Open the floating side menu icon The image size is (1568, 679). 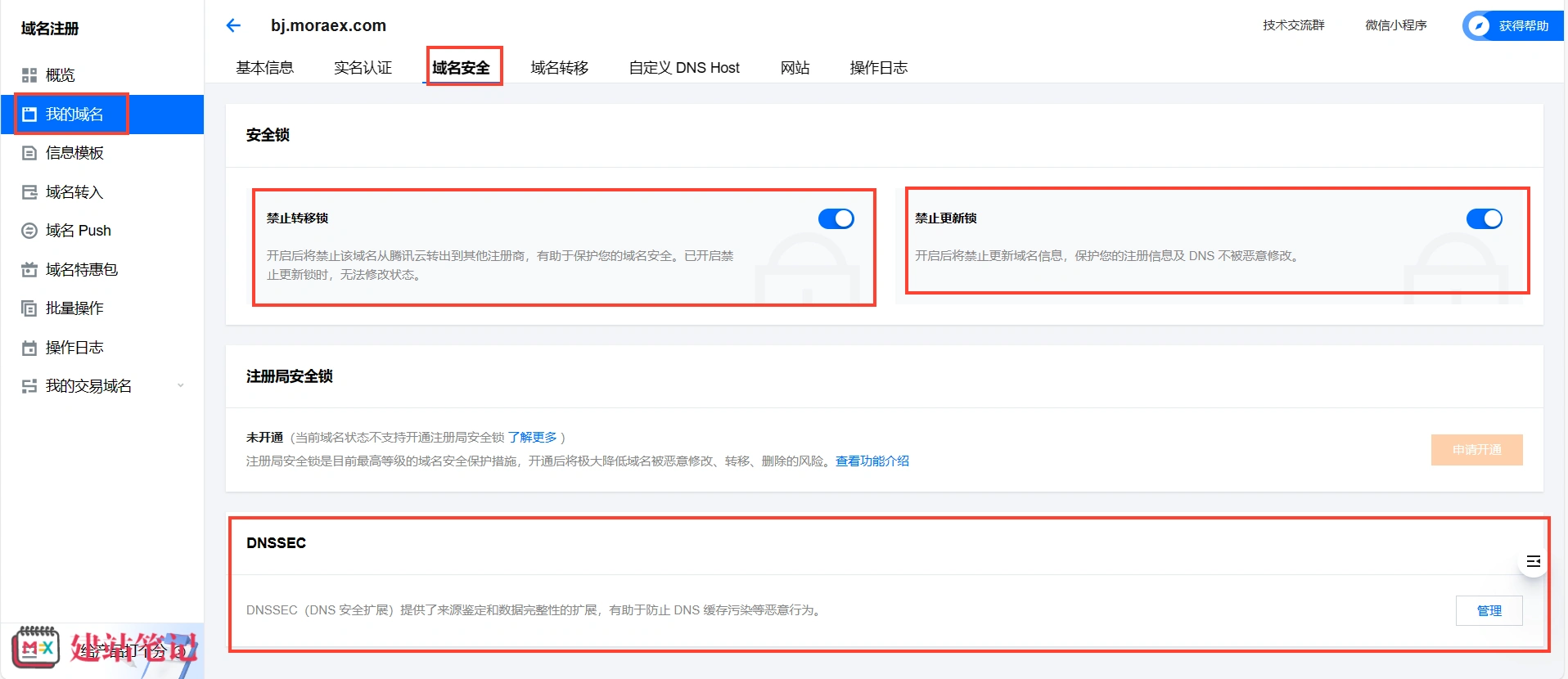[1534, 561]
